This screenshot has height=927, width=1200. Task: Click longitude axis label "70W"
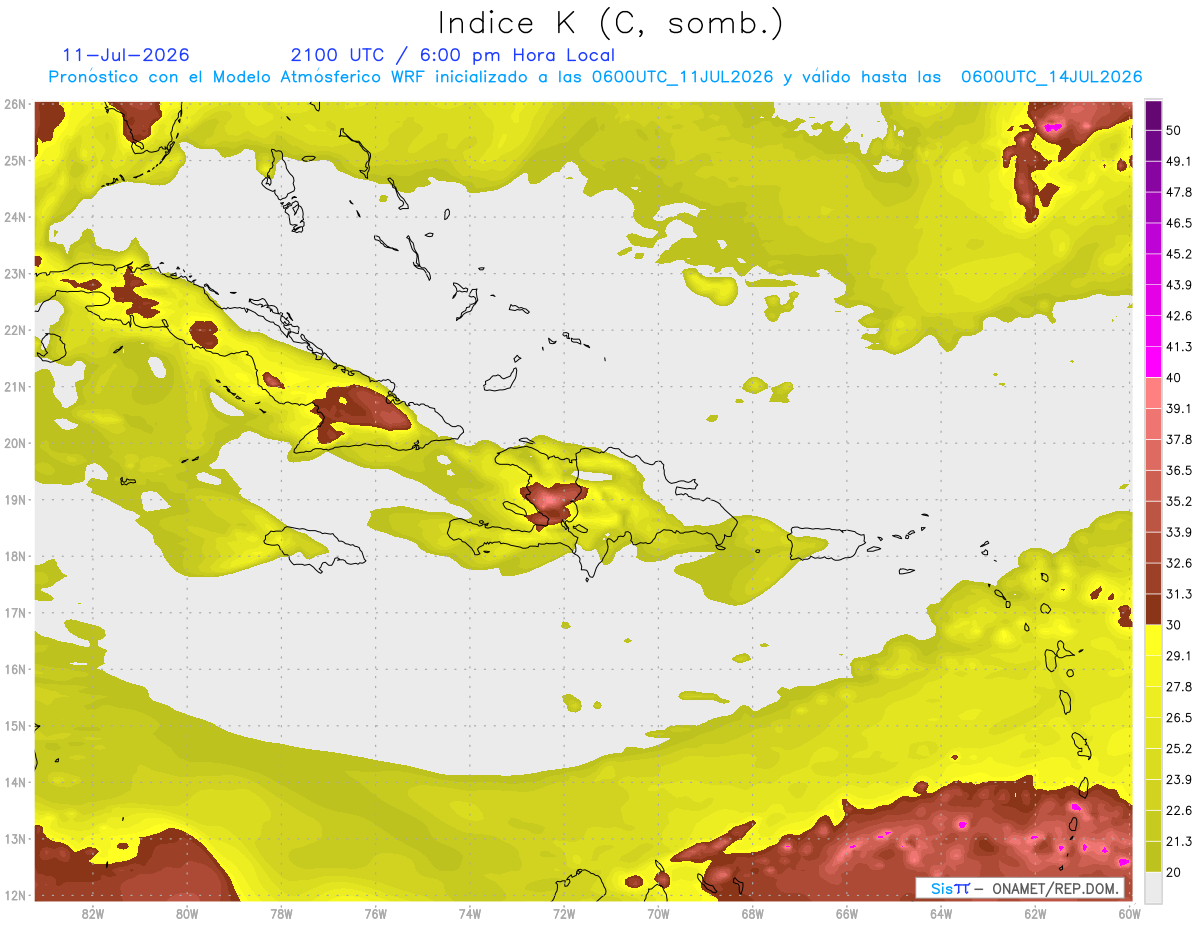pos(658,913)
